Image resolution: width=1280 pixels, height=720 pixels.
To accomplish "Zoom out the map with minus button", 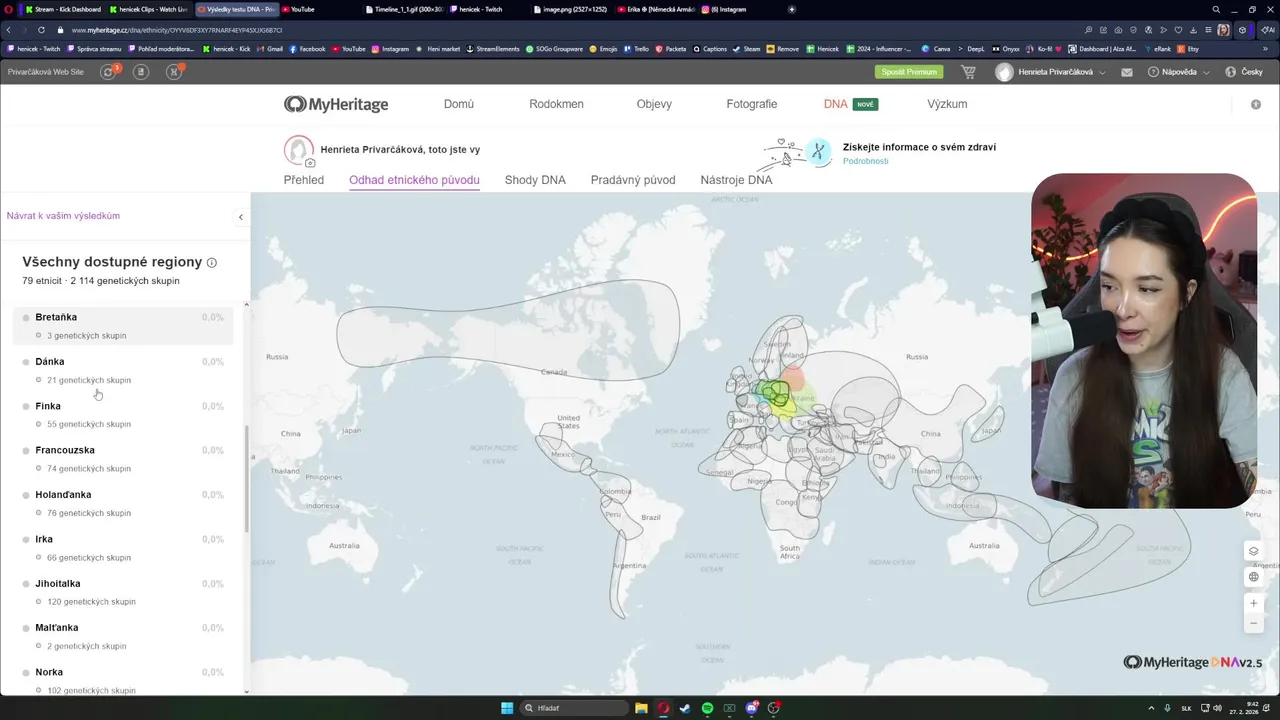I will pos(1253,623).
